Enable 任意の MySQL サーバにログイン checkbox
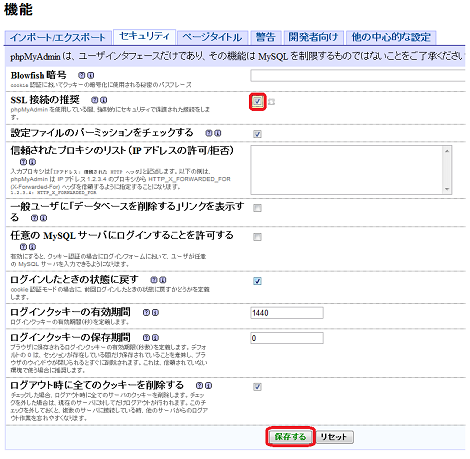Screen dimensions: 470x459 tap(257, 237)
